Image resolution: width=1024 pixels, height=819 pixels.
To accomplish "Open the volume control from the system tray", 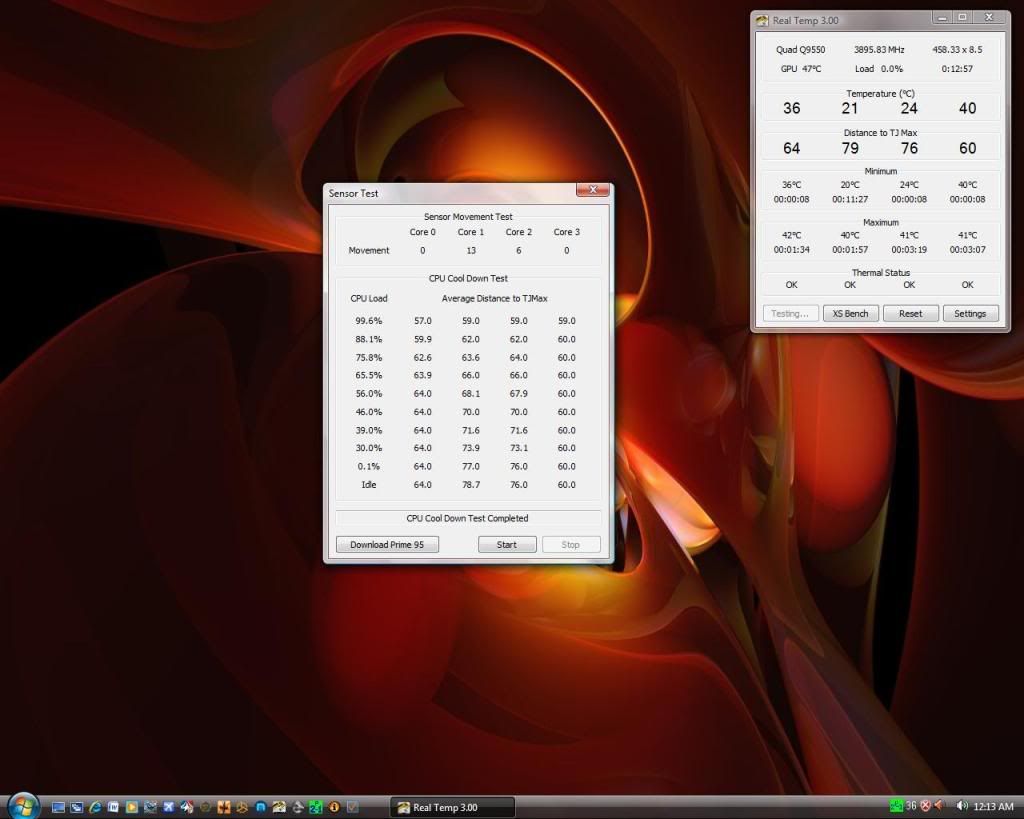I will pos(963,806).
